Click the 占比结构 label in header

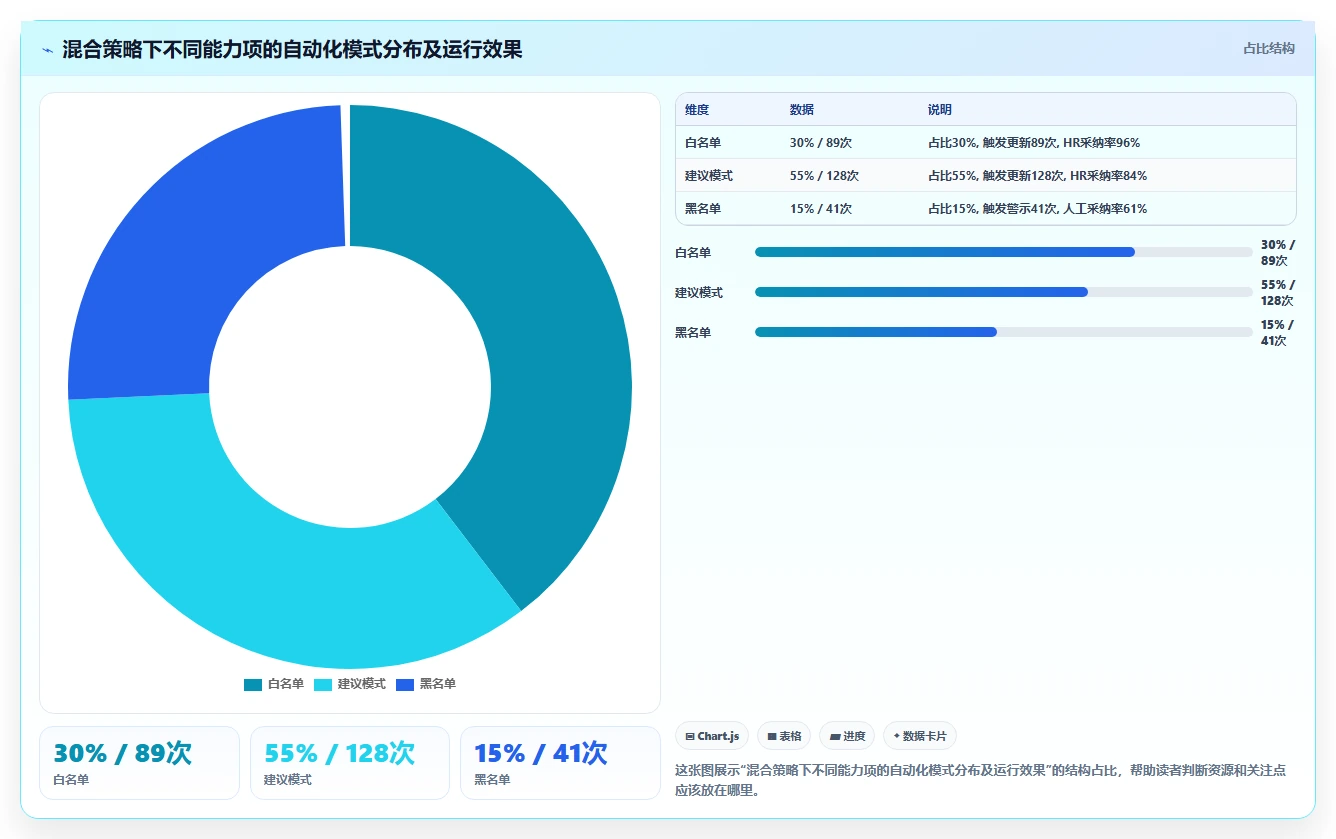pos(1269,48)
